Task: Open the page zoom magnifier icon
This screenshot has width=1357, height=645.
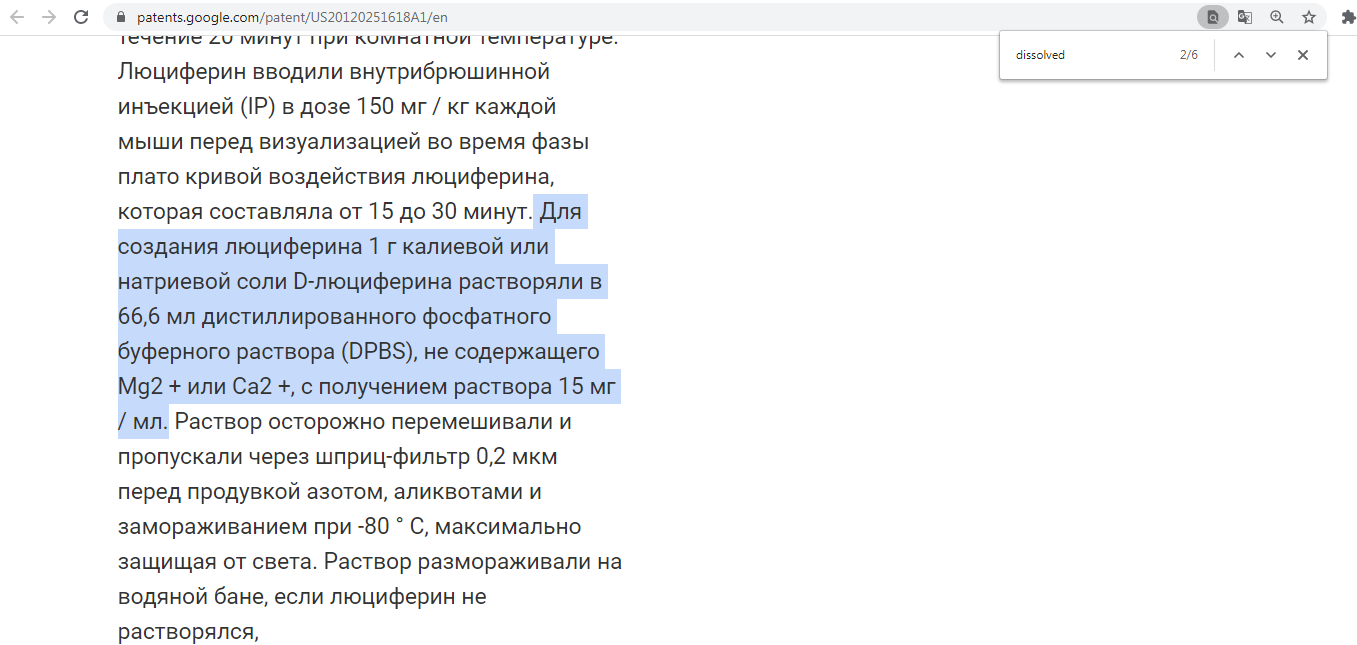Action: point(1276,17)
